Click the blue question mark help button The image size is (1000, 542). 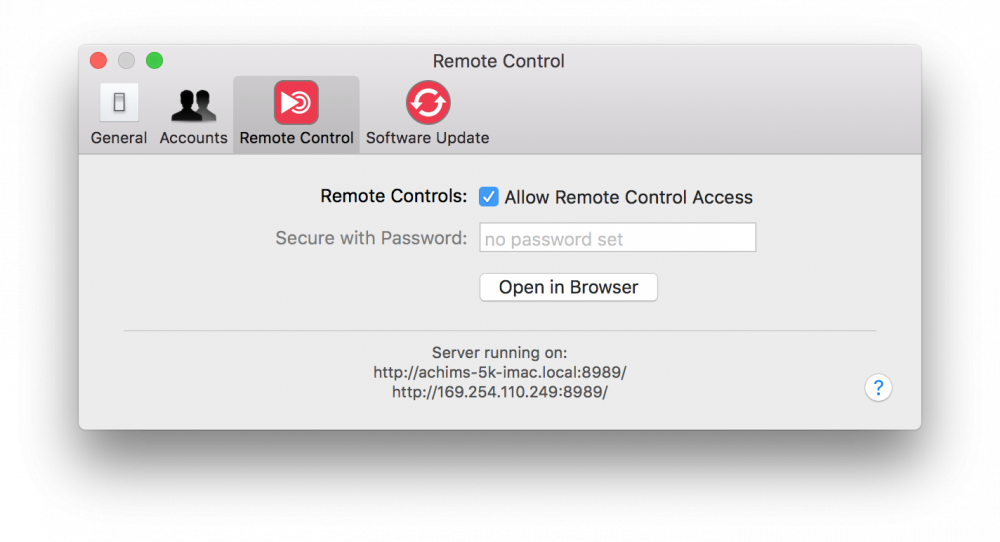878,388
